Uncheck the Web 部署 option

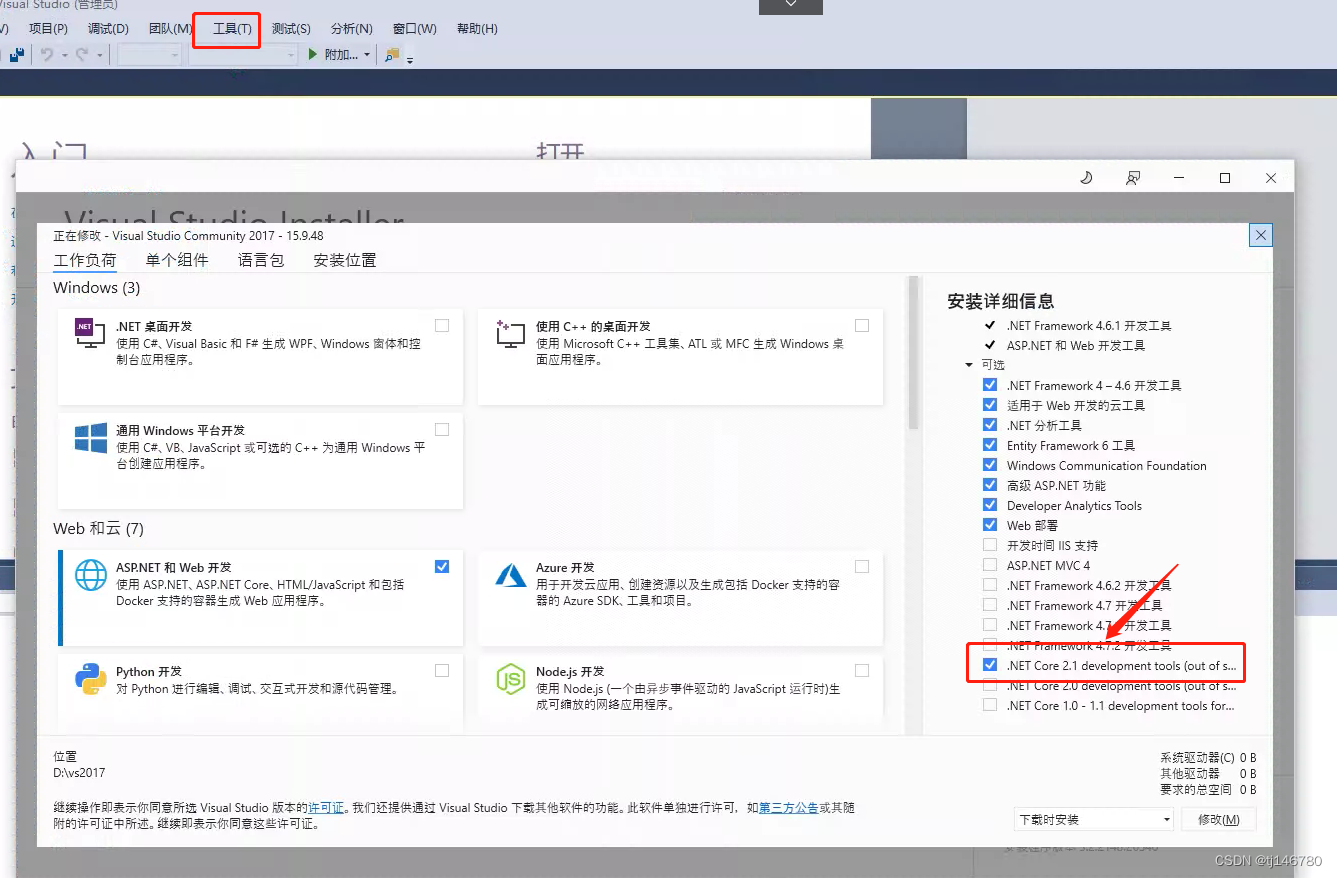[x=990, y=525]
